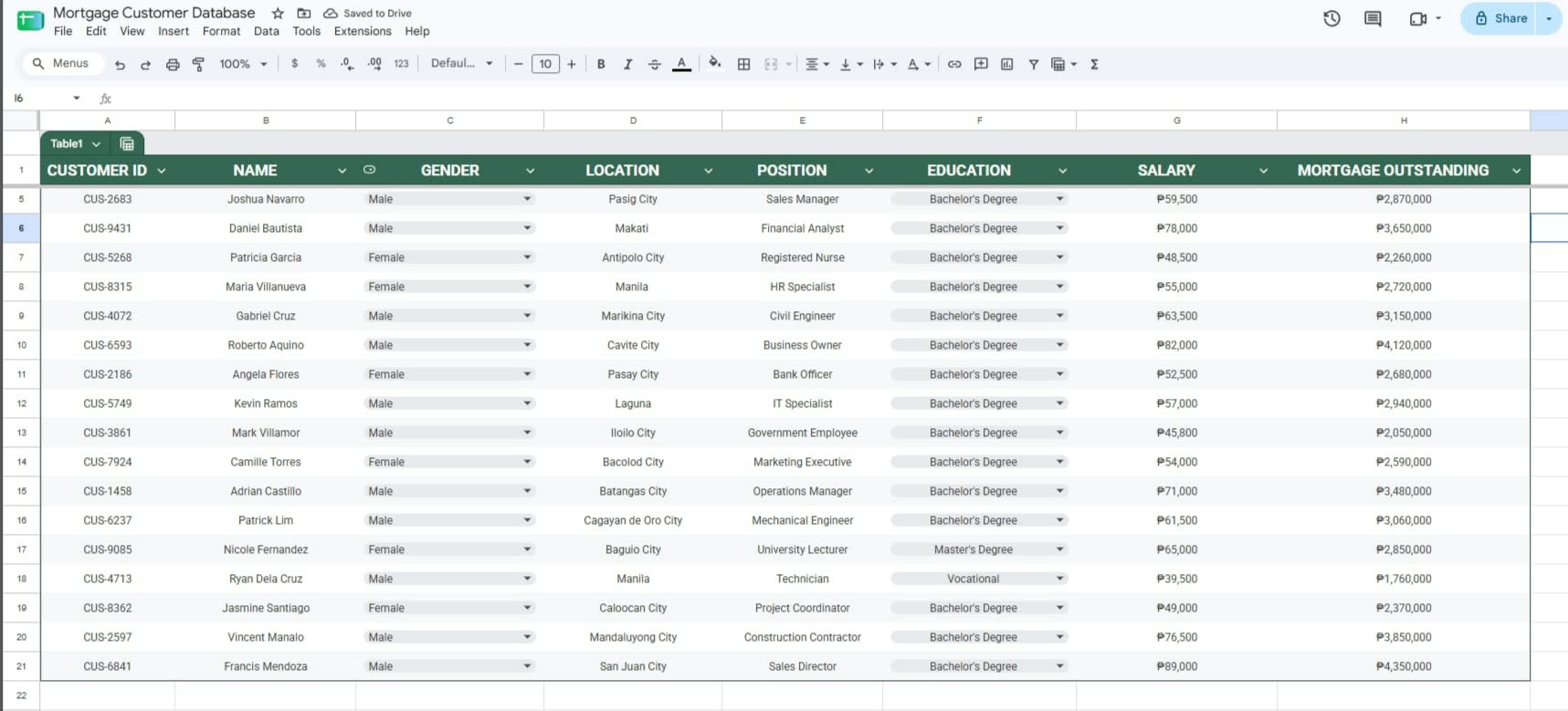The width and height of the screenshot is (1568, 711).
Task: Open version history
Action: (1331, 18)
